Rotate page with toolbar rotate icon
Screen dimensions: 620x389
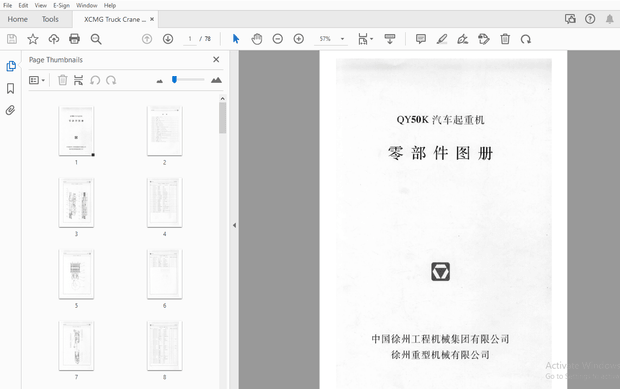click(x=525, y=39)
